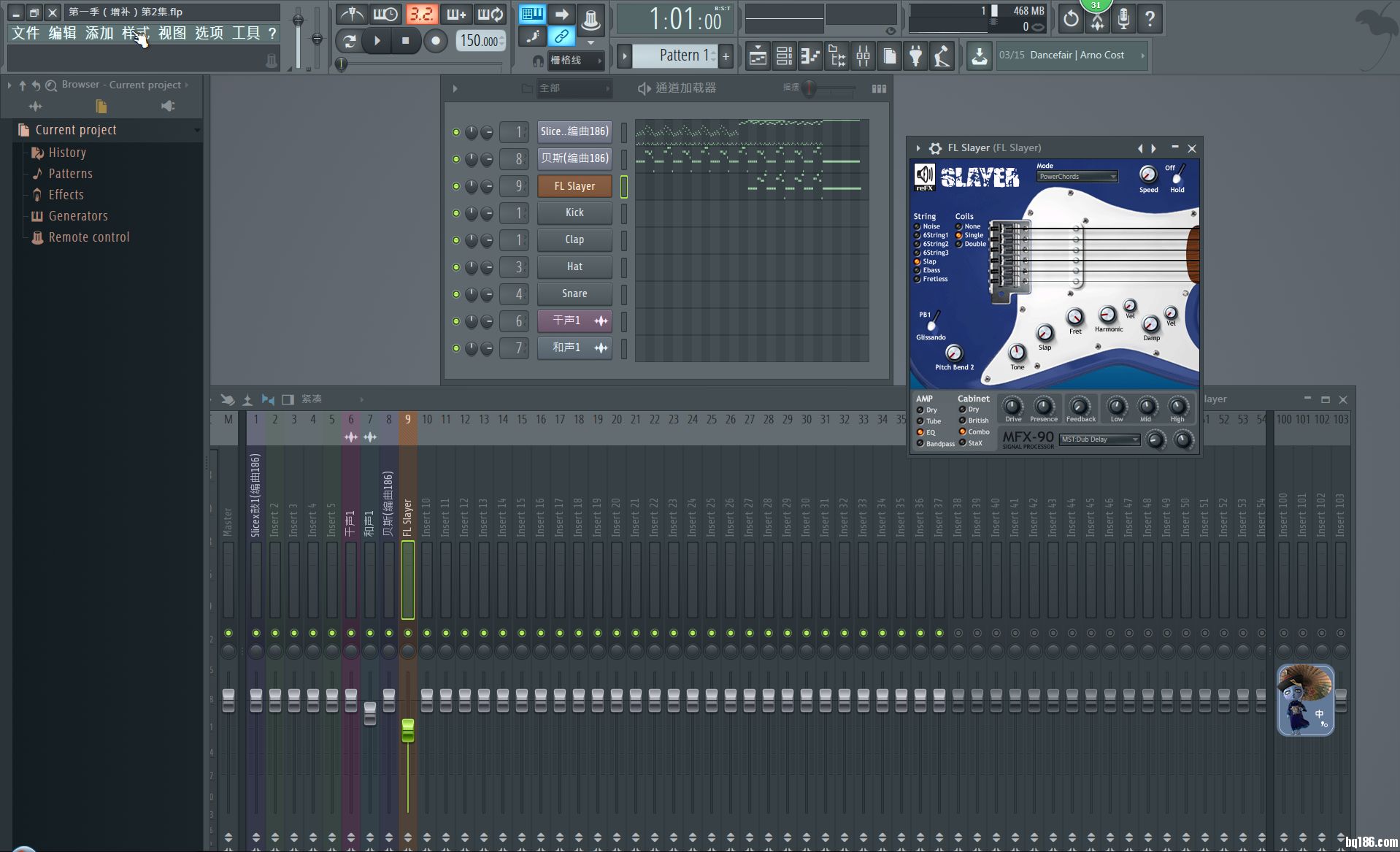Open FL Slayer window menu arrow
This screenshot has height=852, width=1400.
[918, 148]
